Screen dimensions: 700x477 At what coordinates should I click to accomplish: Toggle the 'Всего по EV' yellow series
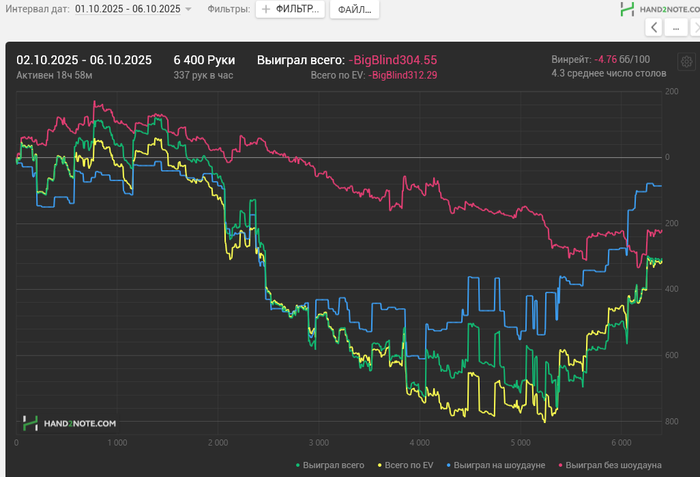(406, 465)
